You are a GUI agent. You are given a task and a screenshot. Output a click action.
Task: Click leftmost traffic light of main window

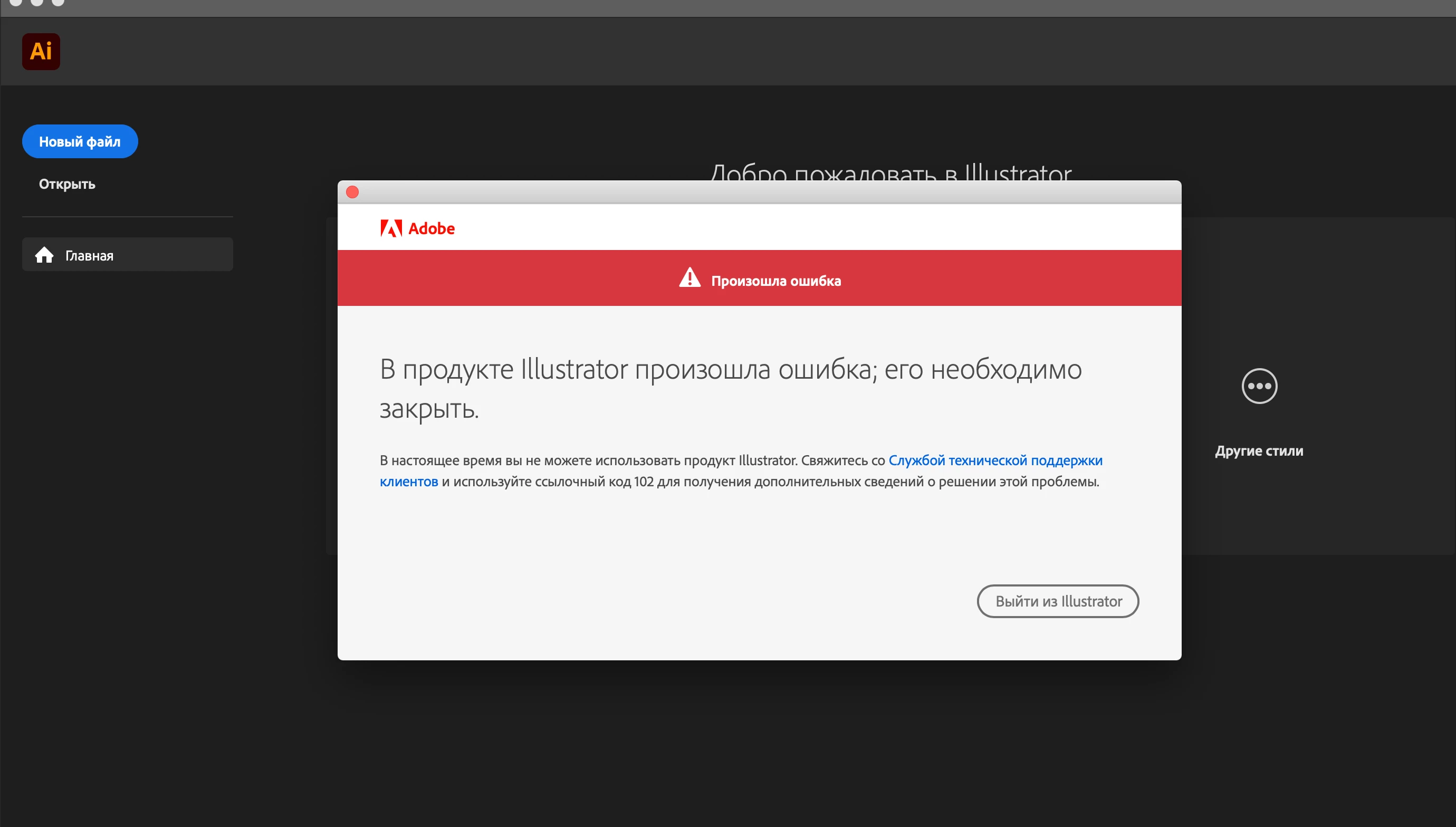pyautogui.click(x=16, y=2)
